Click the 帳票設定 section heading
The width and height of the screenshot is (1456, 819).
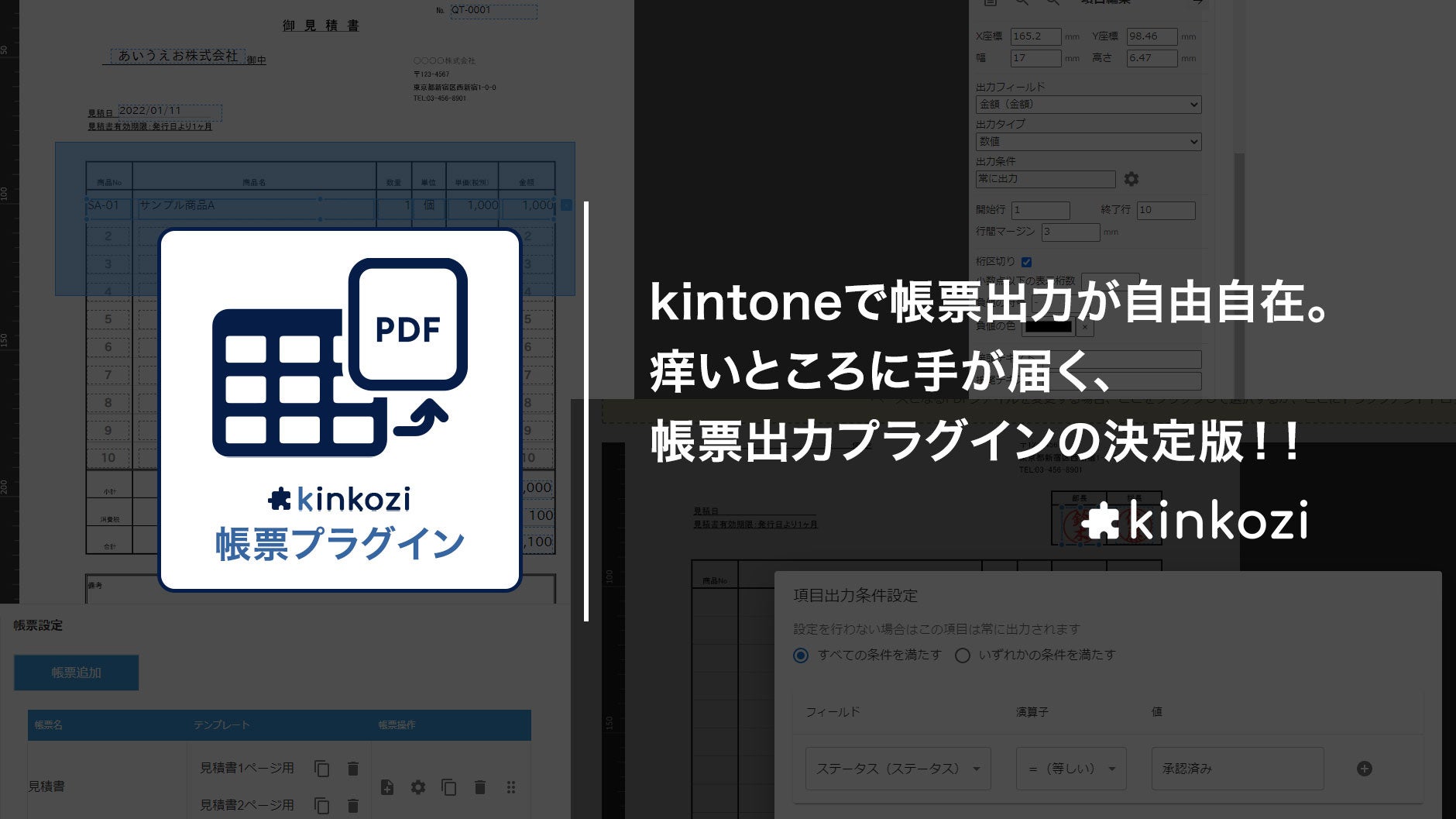(38, 625)
